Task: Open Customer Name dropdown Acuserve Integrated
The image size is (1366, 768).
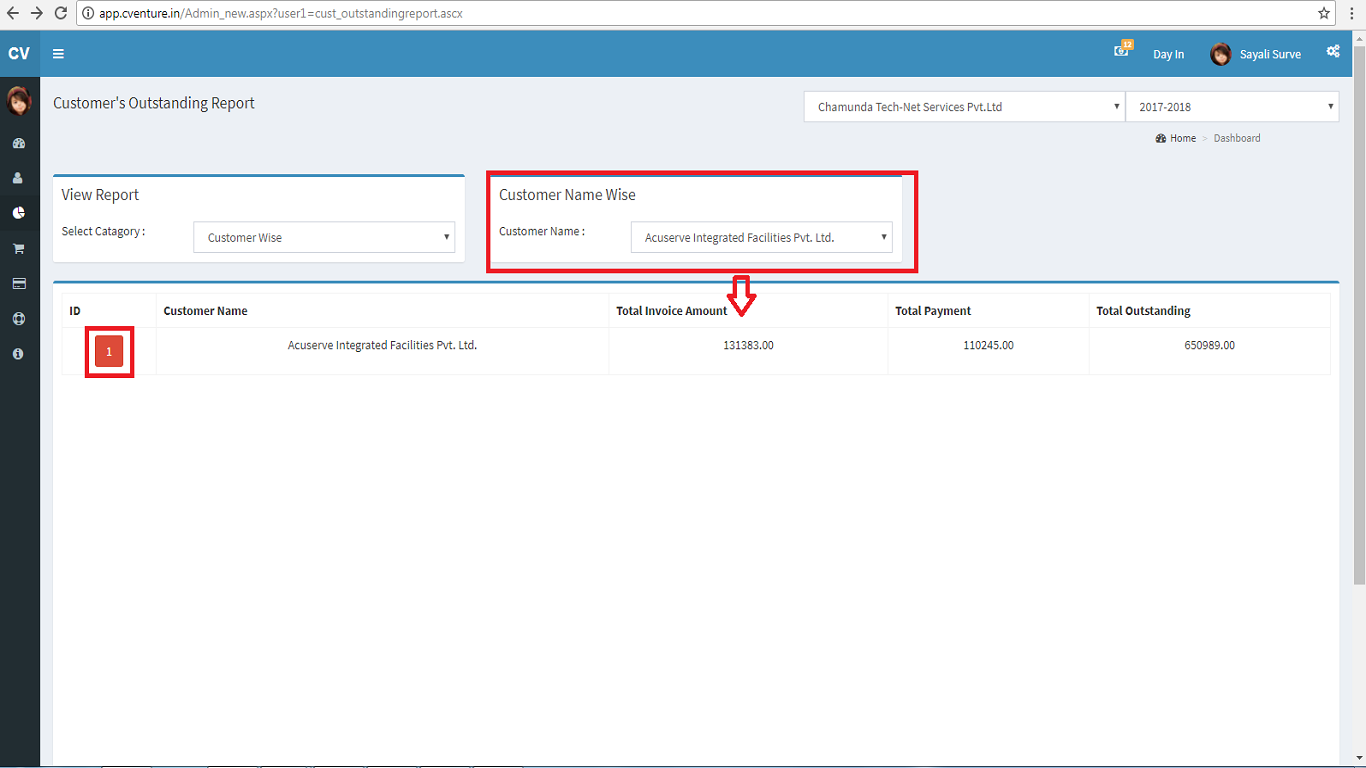Action: (762, 237)
